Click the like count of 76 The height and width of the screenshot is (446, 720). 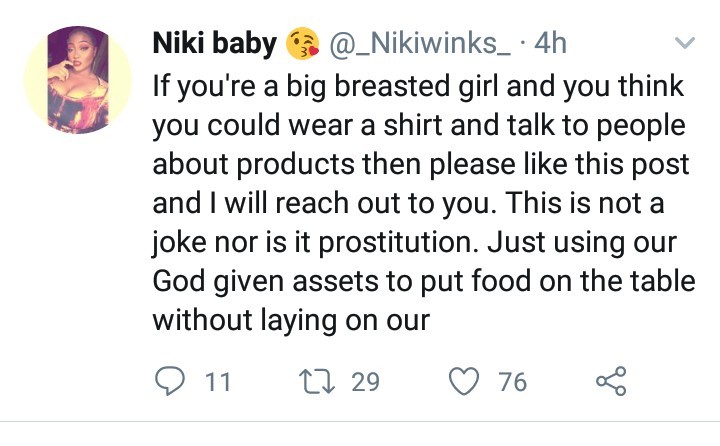pos(514,381)
